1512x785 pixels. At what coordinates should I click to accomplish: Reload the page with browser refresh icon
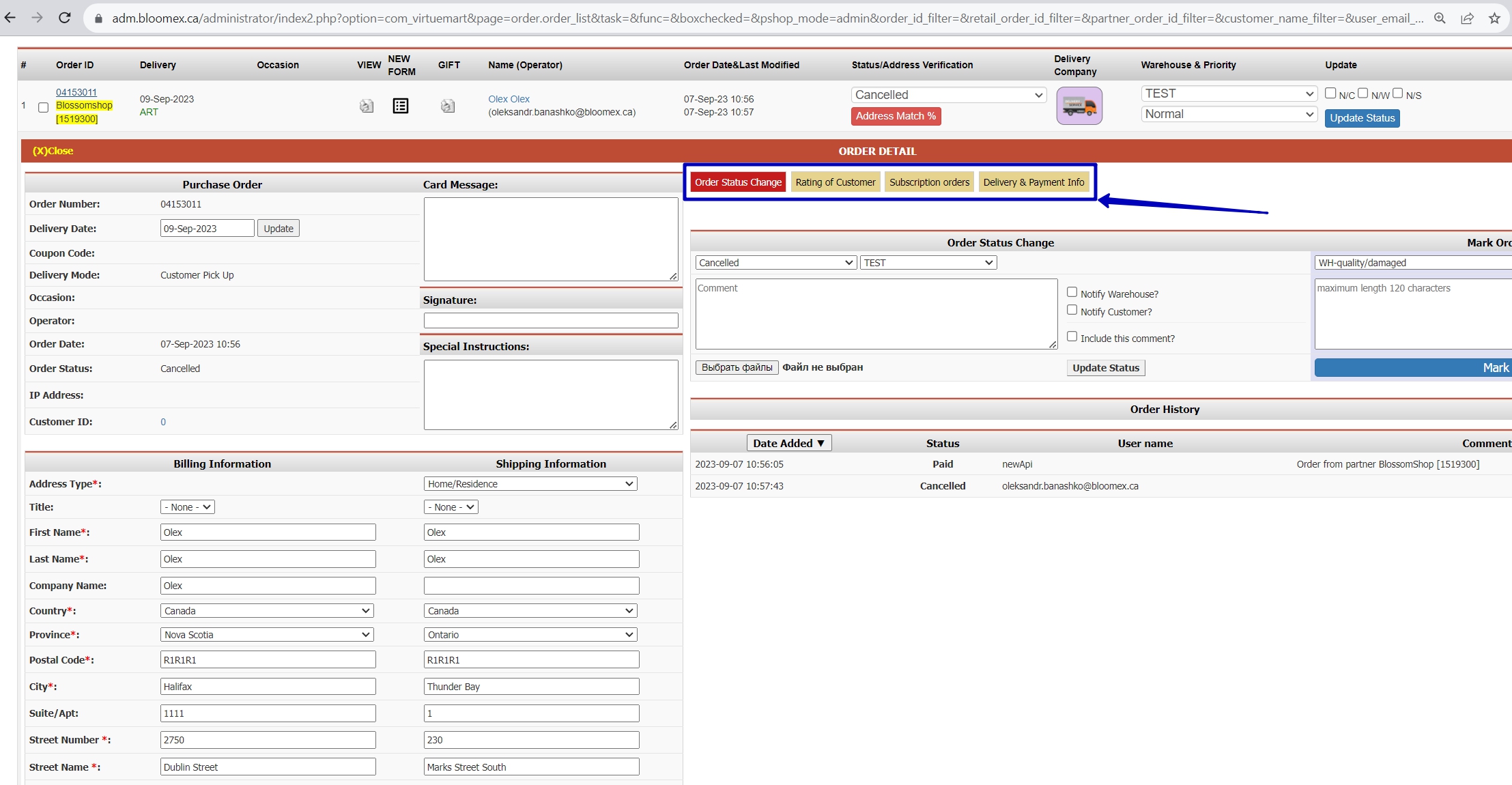pos(65,18)
